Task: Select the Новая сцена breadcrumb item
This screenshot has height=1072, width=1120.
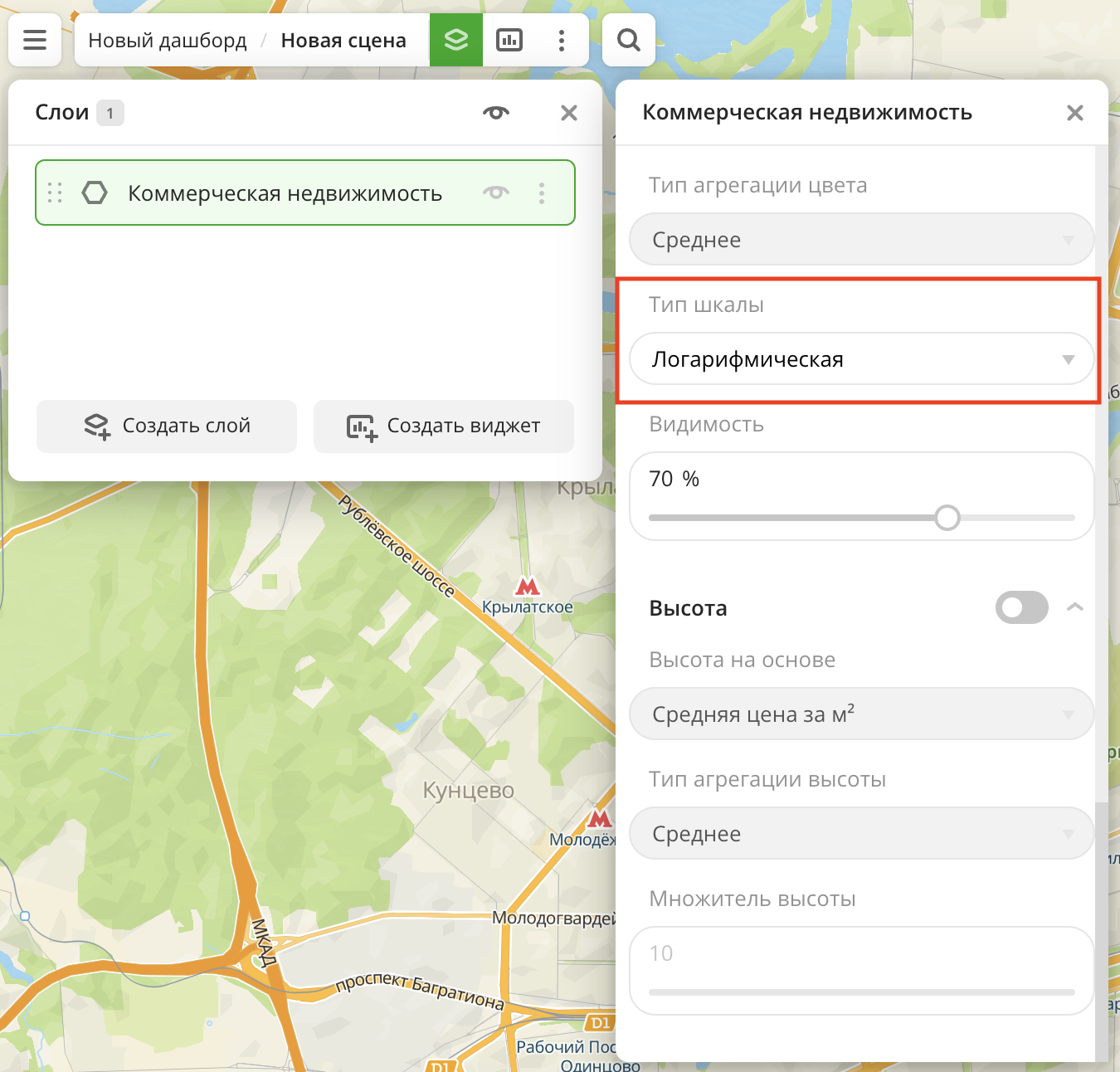Action: [343, 41]
